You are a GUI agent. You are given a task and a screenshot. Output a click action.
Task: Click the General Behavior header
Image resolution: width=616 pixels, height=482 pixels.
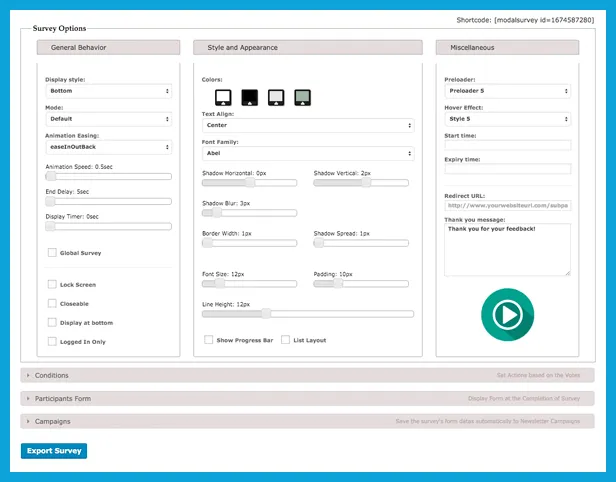pos(108,48)
